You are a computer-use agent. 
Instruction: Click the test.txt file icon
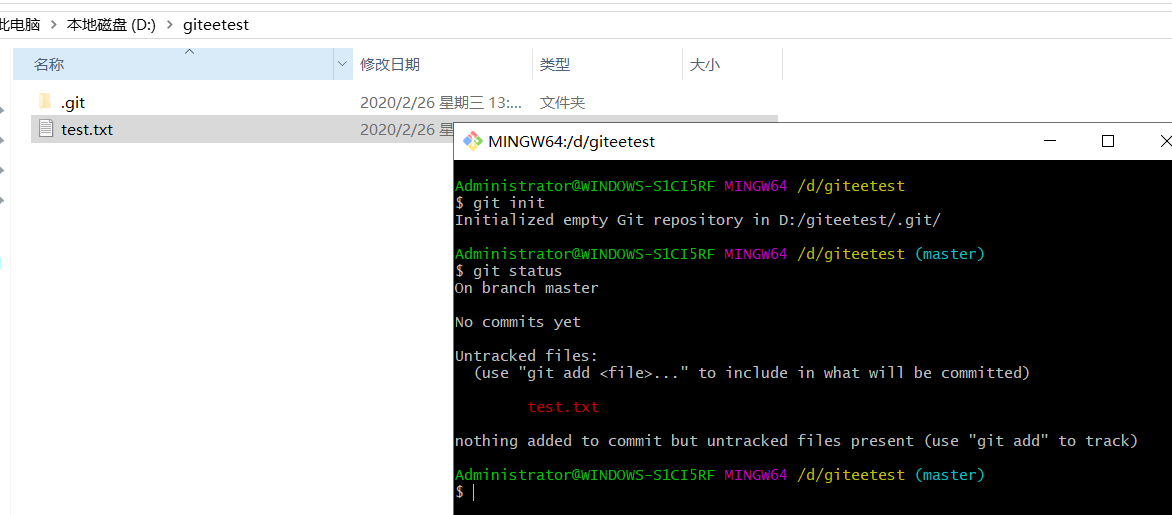pyautogui.click(x=46, y=129)
